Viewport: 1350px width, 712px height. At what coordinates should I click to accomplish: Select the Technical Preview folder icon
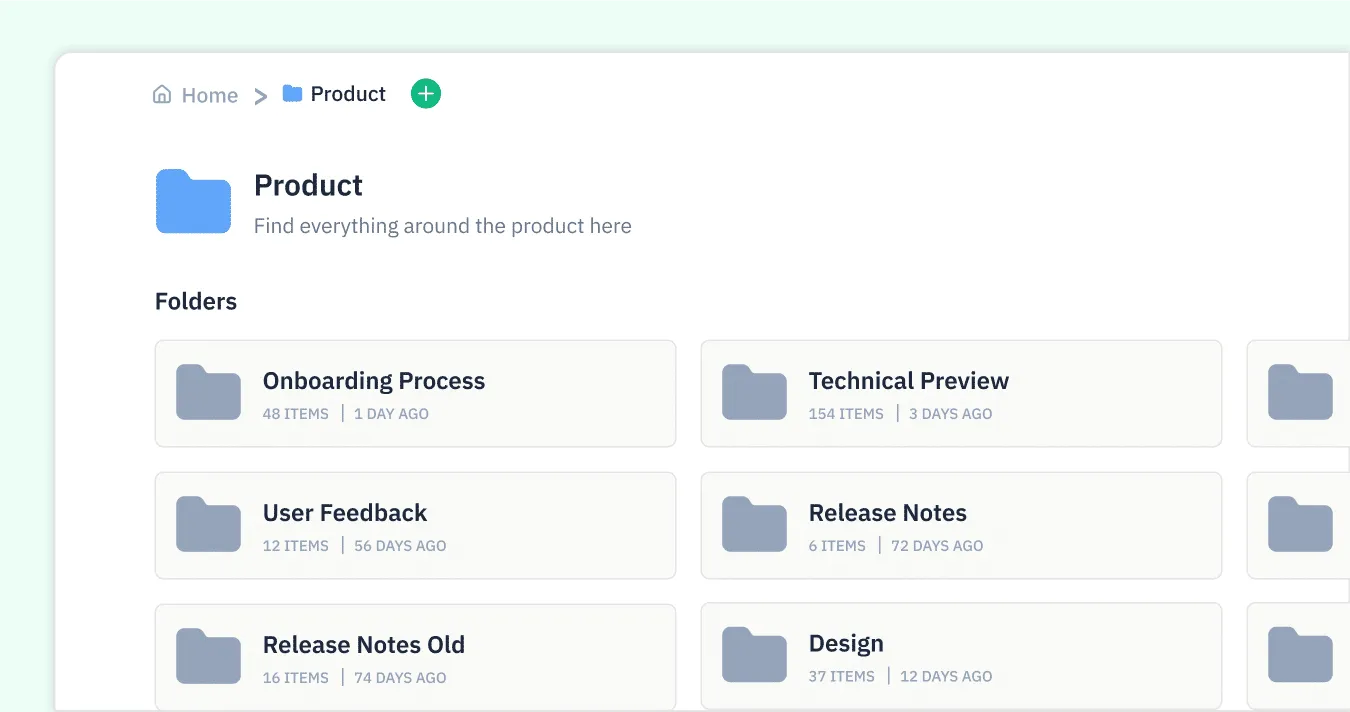[x=754, y=393]
